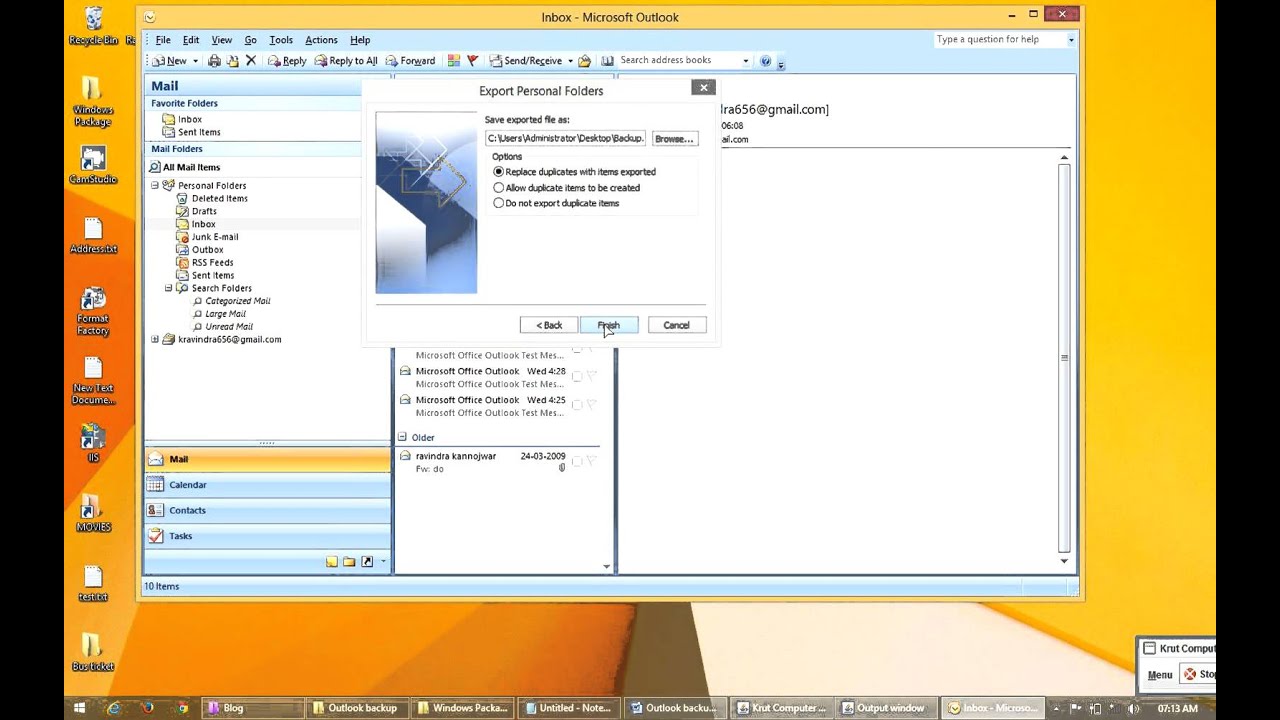The image size is (1280, 720).
Task: Open CamStudio desktop icon
Action: click(x=93, y=165)
